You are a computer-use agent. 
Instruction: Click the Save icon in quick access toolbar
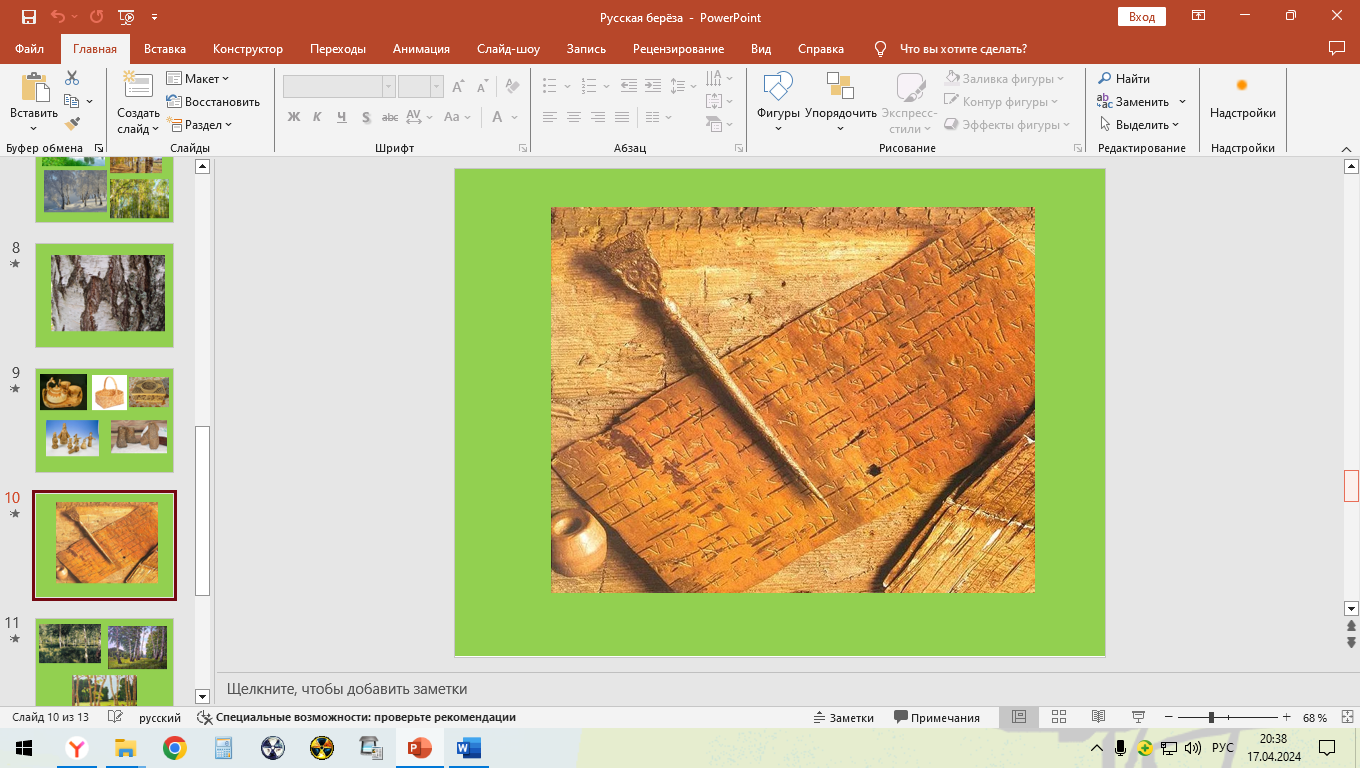click(28, 17)
